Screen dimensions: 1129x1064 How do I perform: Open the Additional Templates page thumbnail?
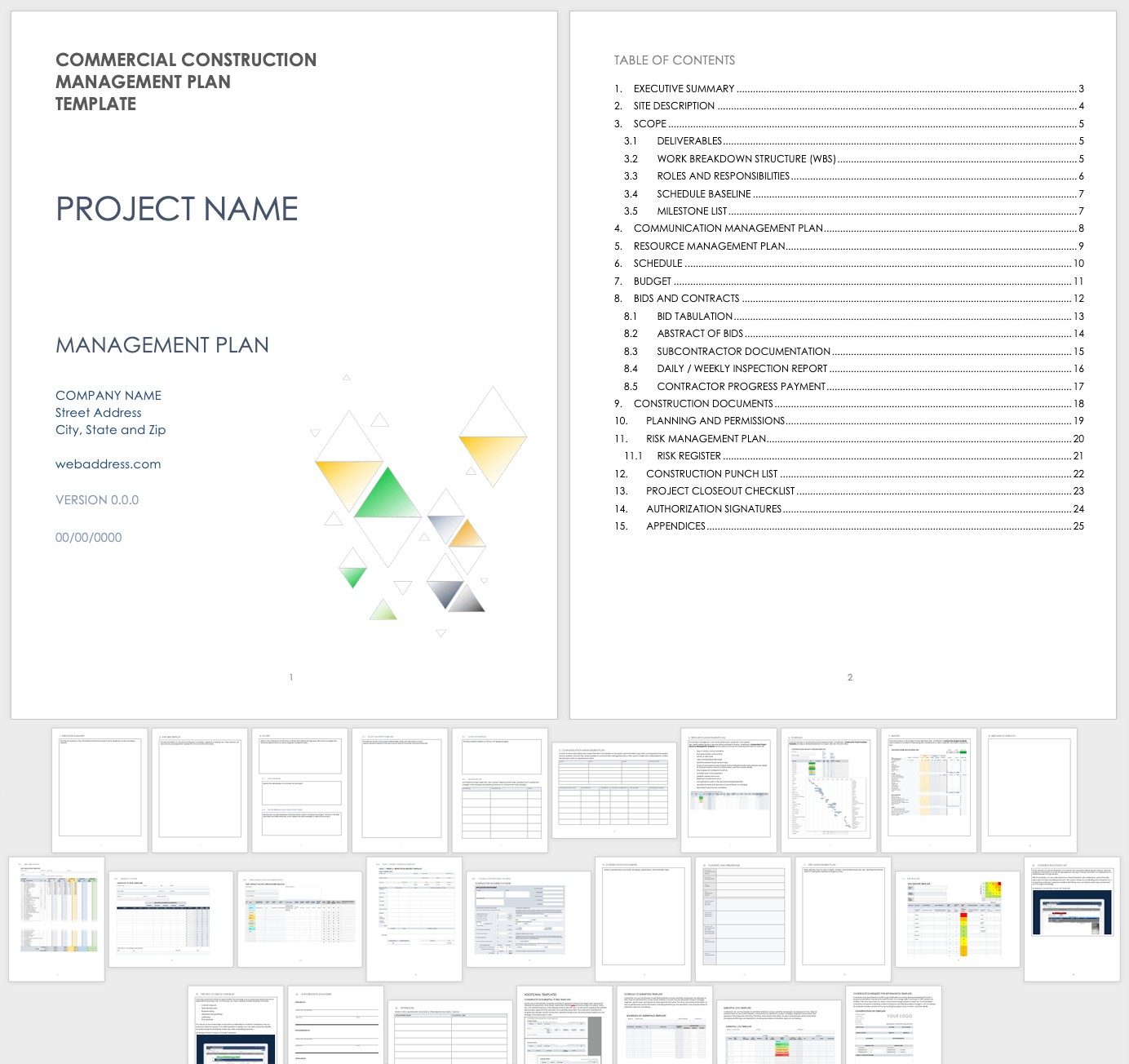(x=564, y=1025)
